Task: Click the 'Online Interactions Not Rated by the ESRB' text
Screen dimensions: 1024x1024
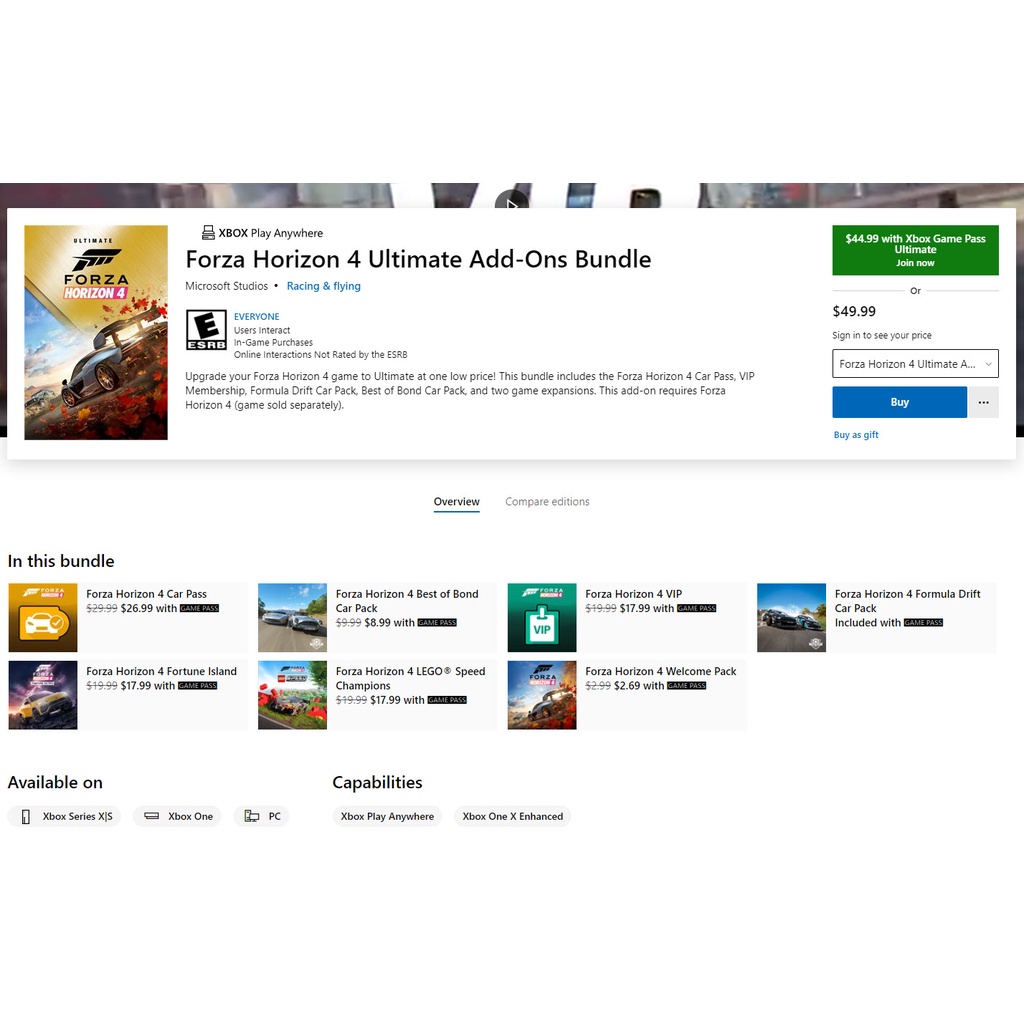Action: pyautogui.click(x=321, y=355)
